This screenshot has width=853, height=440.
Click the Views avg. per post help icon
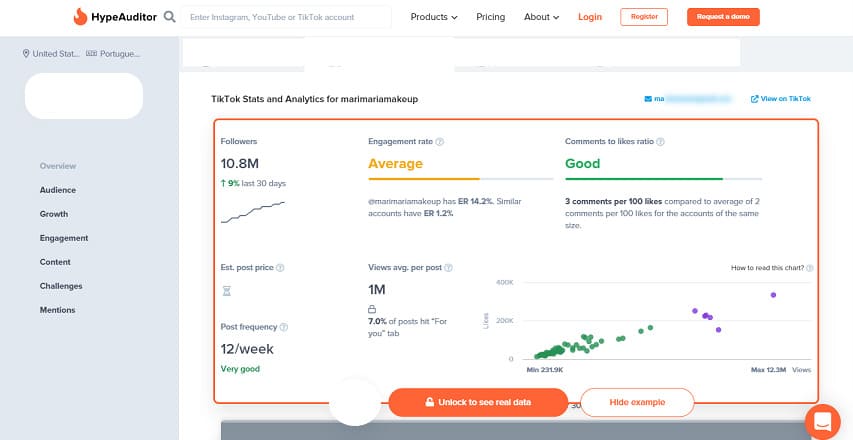tap(449, 268)
